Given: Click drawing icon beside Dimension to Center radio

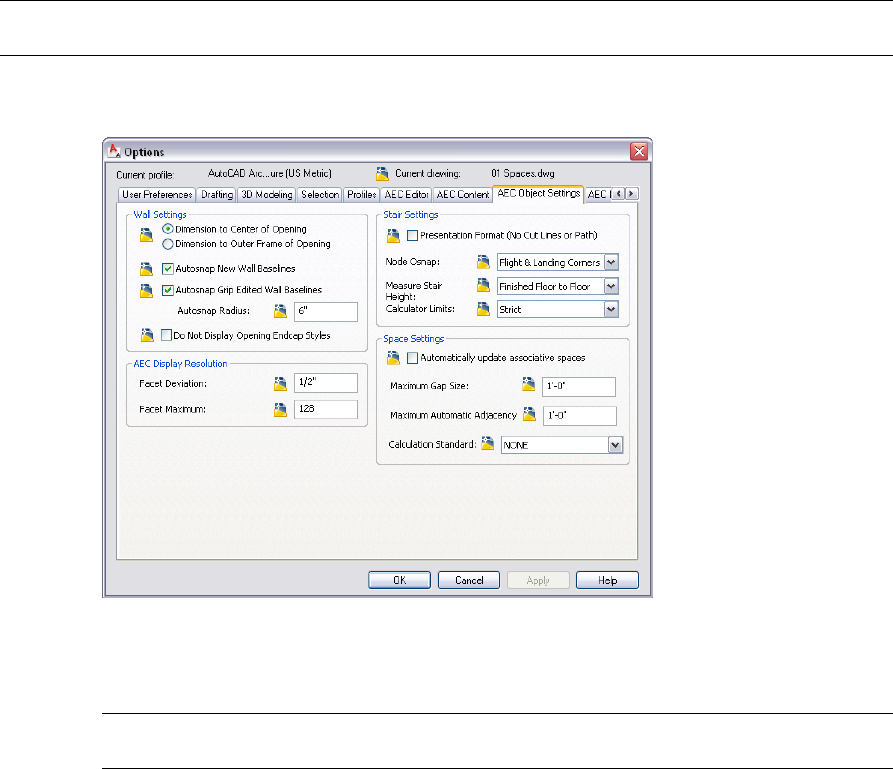Looking at the screenshot, I should (x=146, y=235).
